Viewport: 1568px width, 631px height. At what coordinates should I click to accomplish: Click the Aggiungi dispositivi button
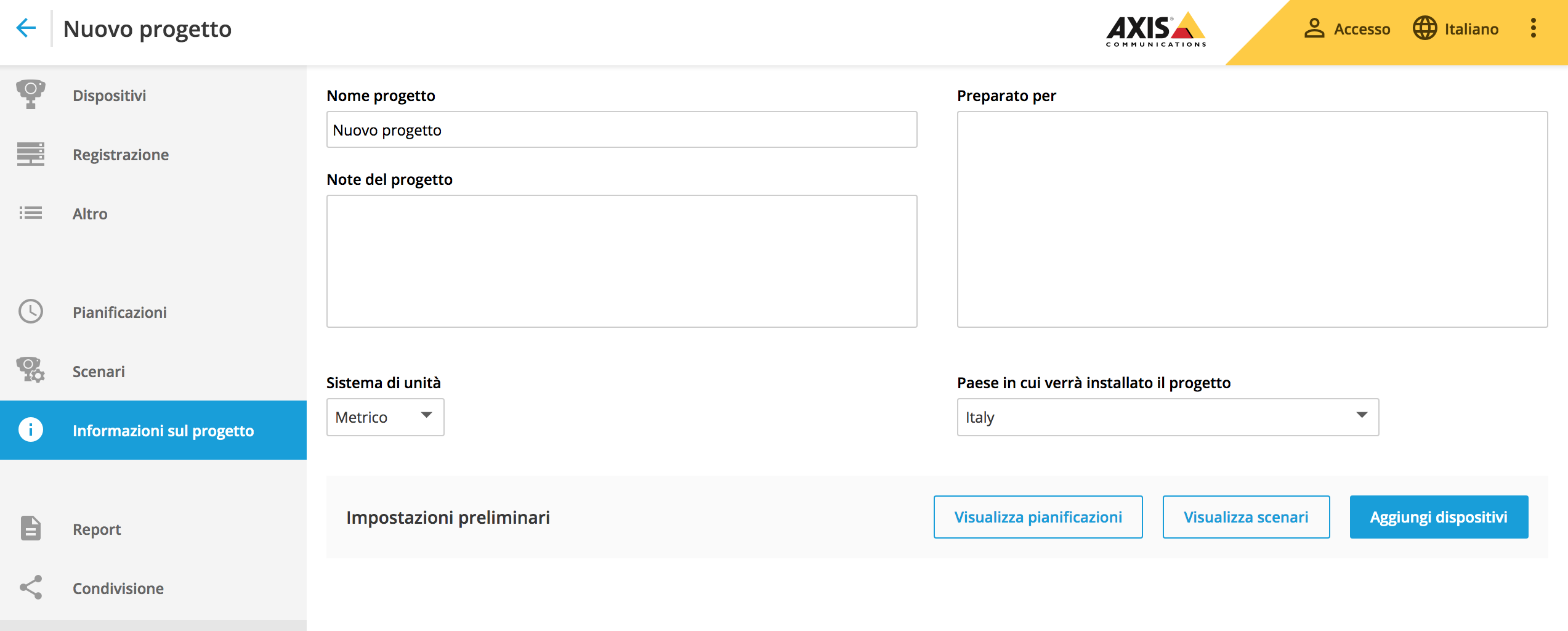click(1438, 517)
